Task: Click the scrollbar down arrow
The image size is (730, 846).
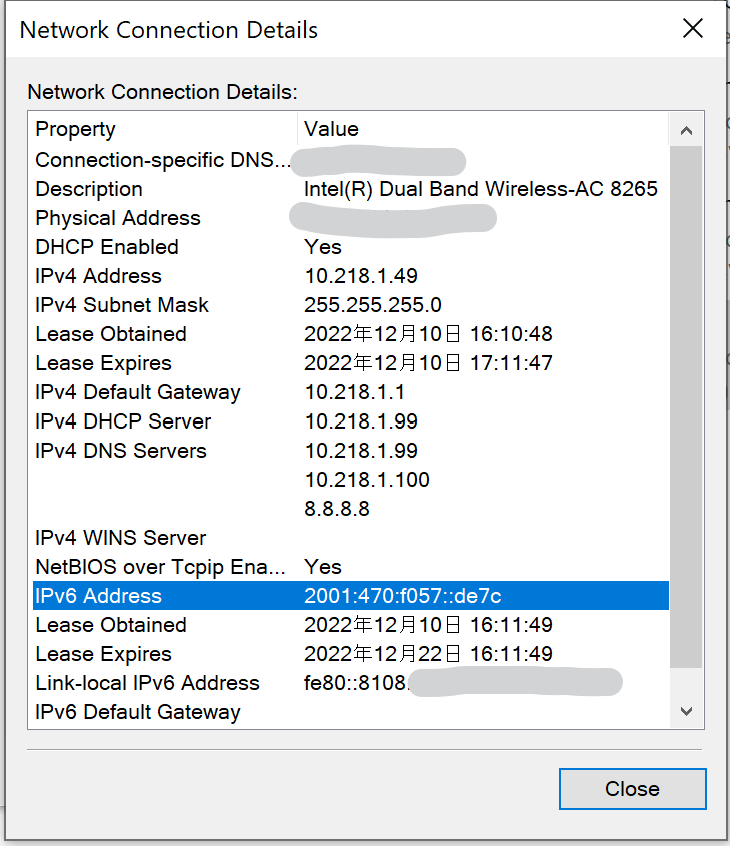Action: click(685, 711)
